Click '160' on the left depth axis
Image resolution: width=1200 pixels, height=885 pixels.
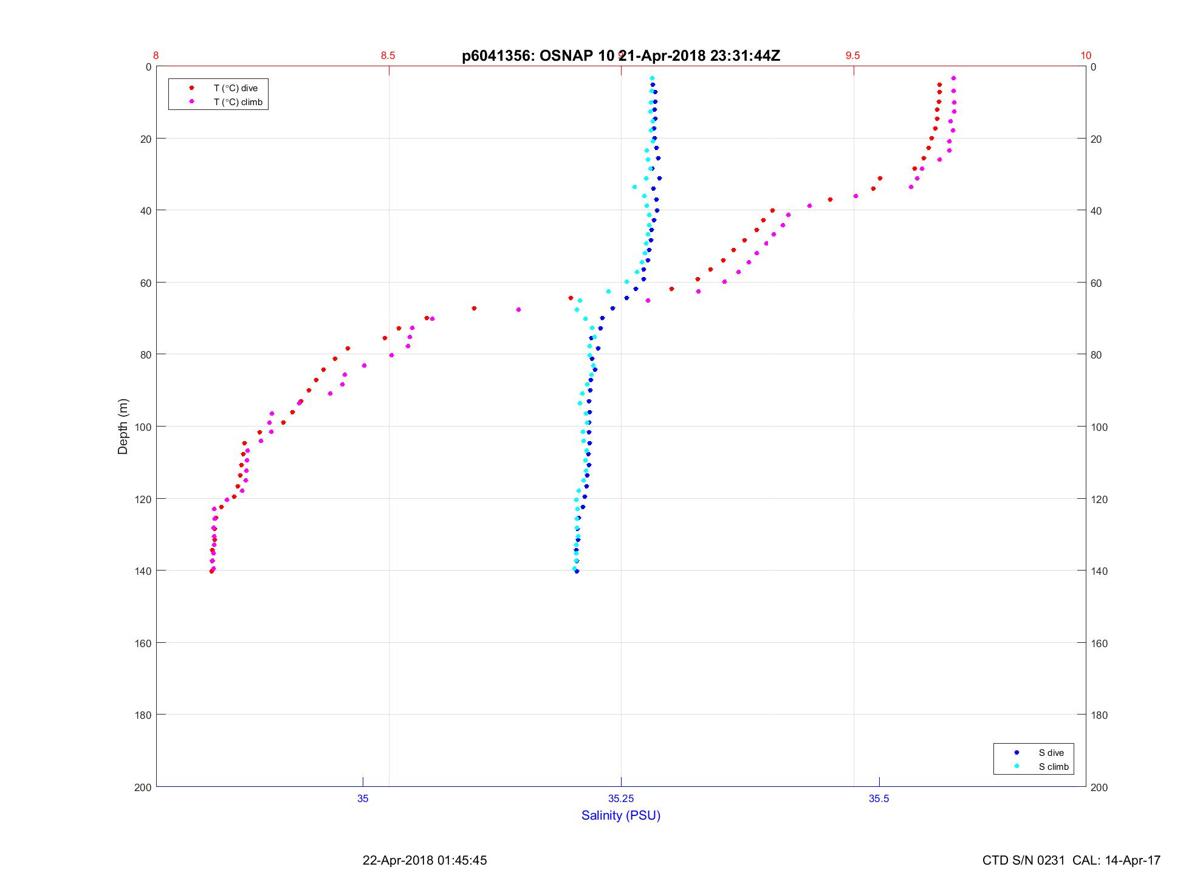click(x=142, y=643)
